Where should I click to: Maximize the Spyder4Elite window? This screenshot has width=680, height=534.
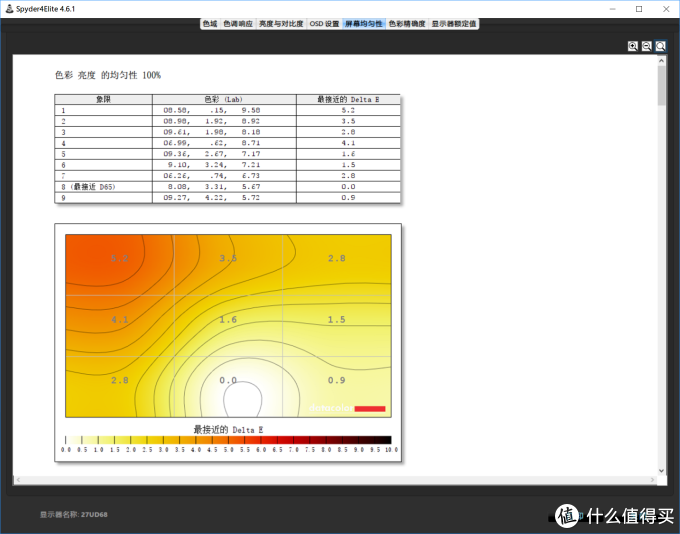pyautogui.click(x=639, y=9)
